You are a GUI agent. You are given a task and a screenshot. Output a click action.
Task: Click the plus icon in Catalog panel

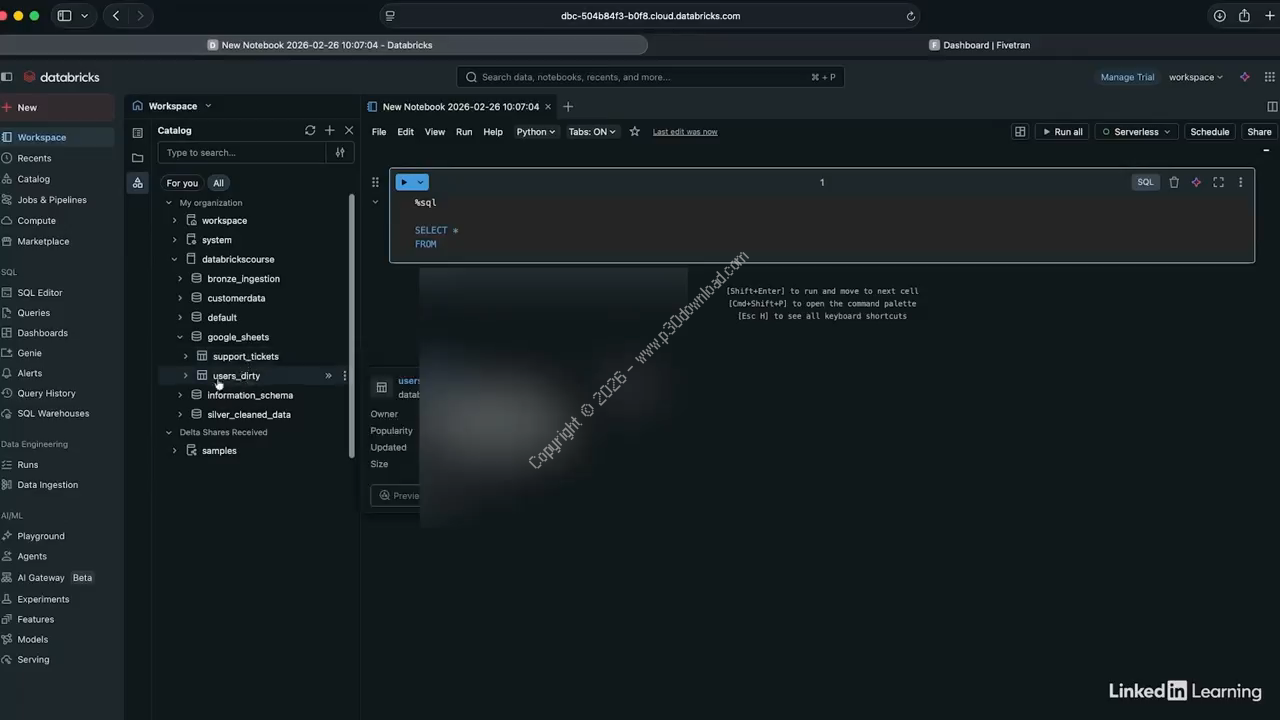(329, 130)
